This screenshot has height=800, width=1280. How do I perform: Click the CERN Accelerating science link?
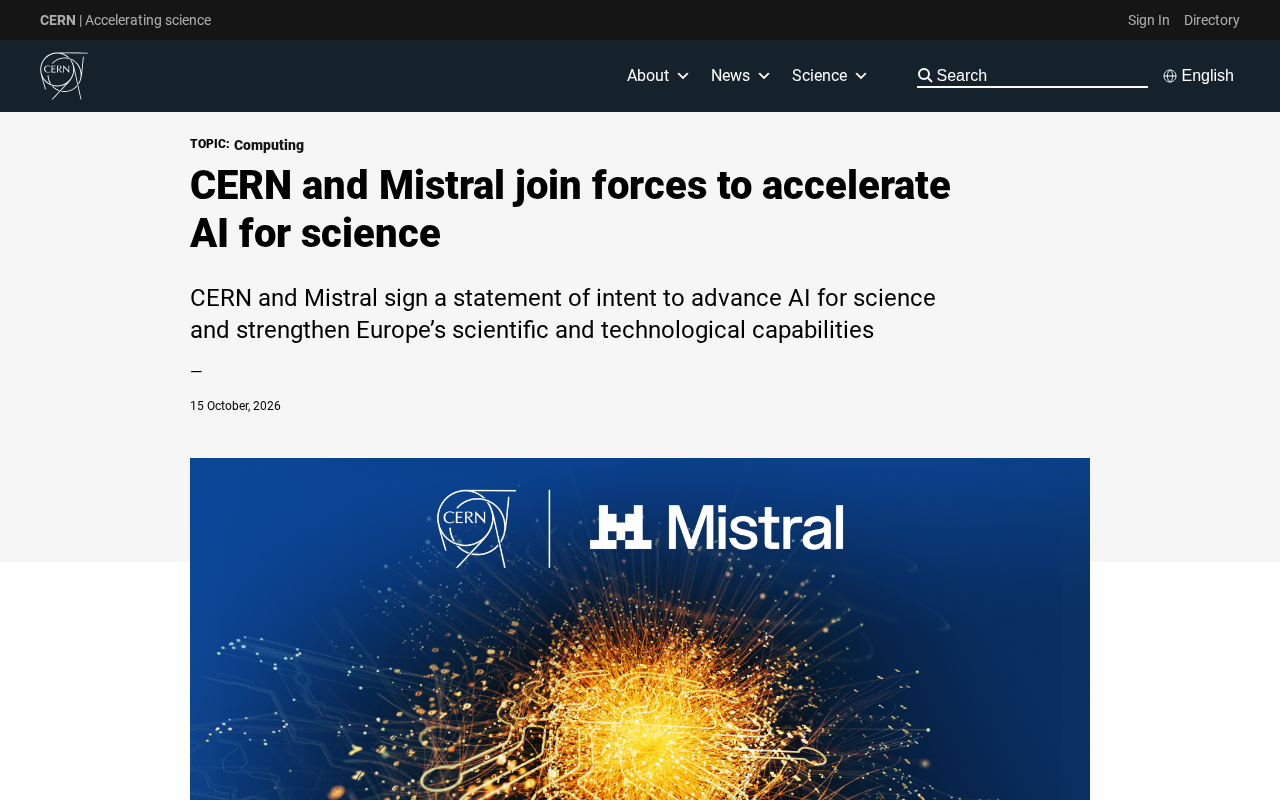[125, 20]
